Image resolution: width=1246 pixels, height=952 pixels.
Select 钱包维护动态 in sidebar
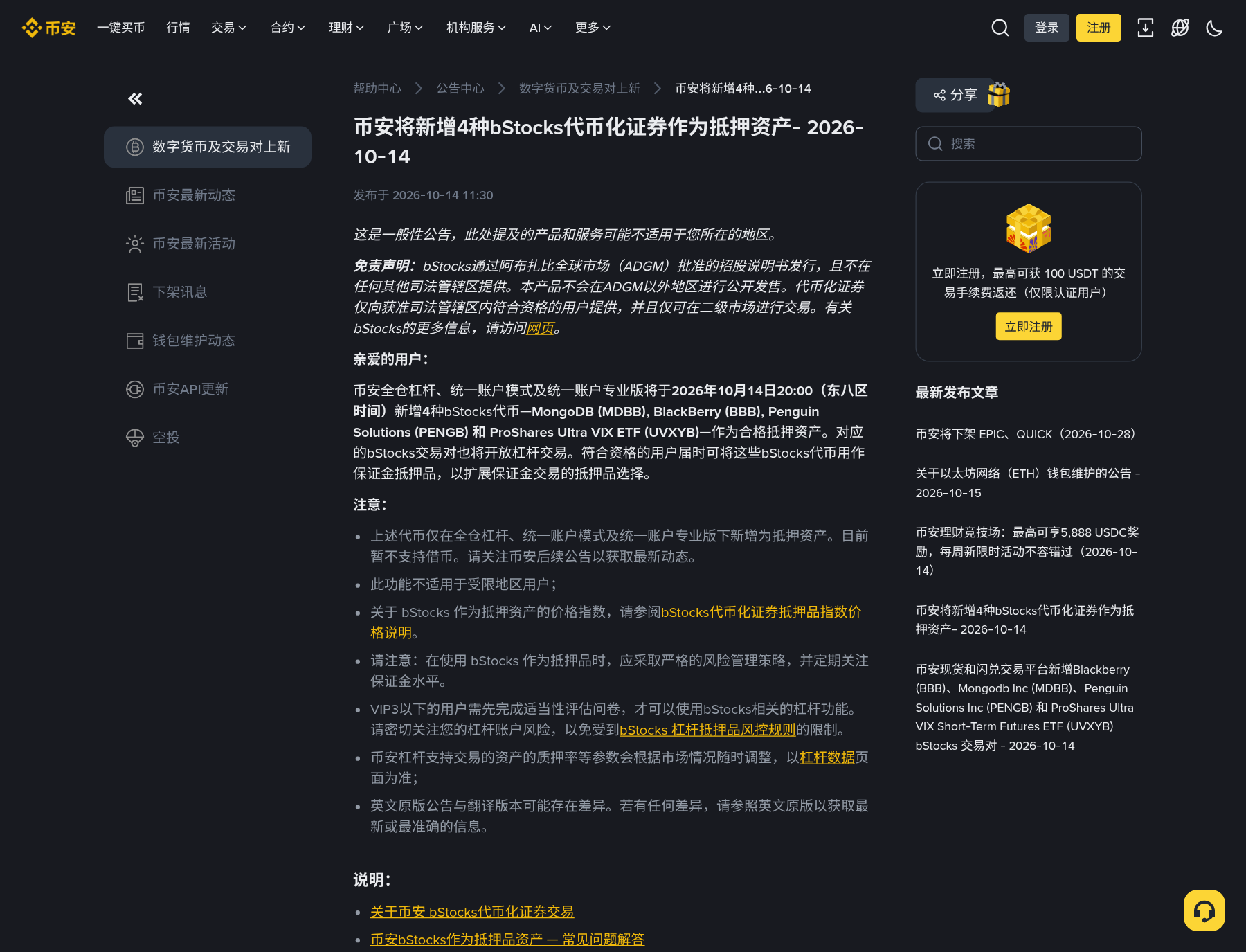click(x=208, y=341)
